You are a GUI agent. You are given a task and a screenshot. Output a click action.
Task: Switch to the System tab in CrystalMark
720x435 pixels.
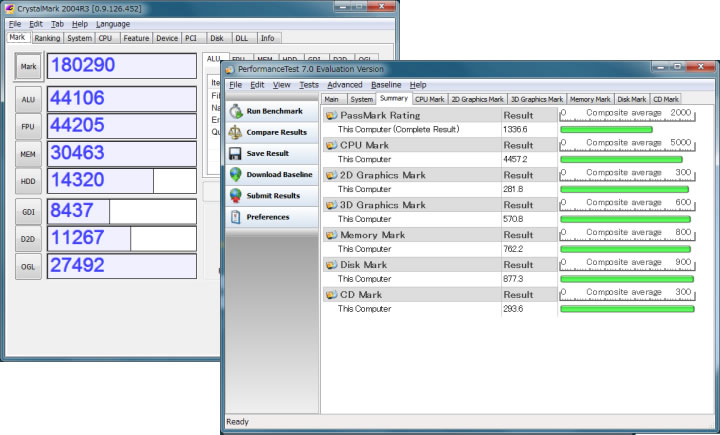click(x=79, y=38)
